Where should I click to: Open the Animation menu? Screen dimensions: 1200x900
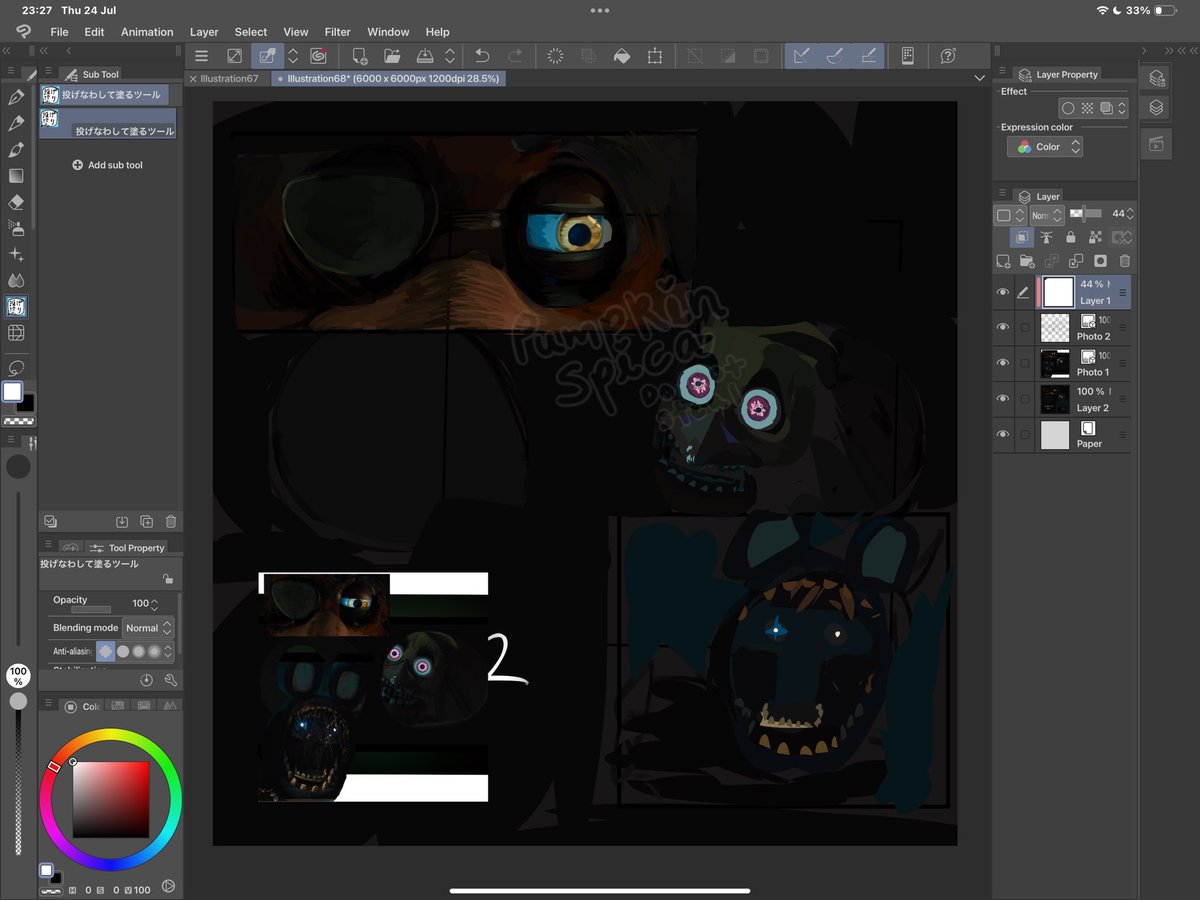(x=147, y=32)
